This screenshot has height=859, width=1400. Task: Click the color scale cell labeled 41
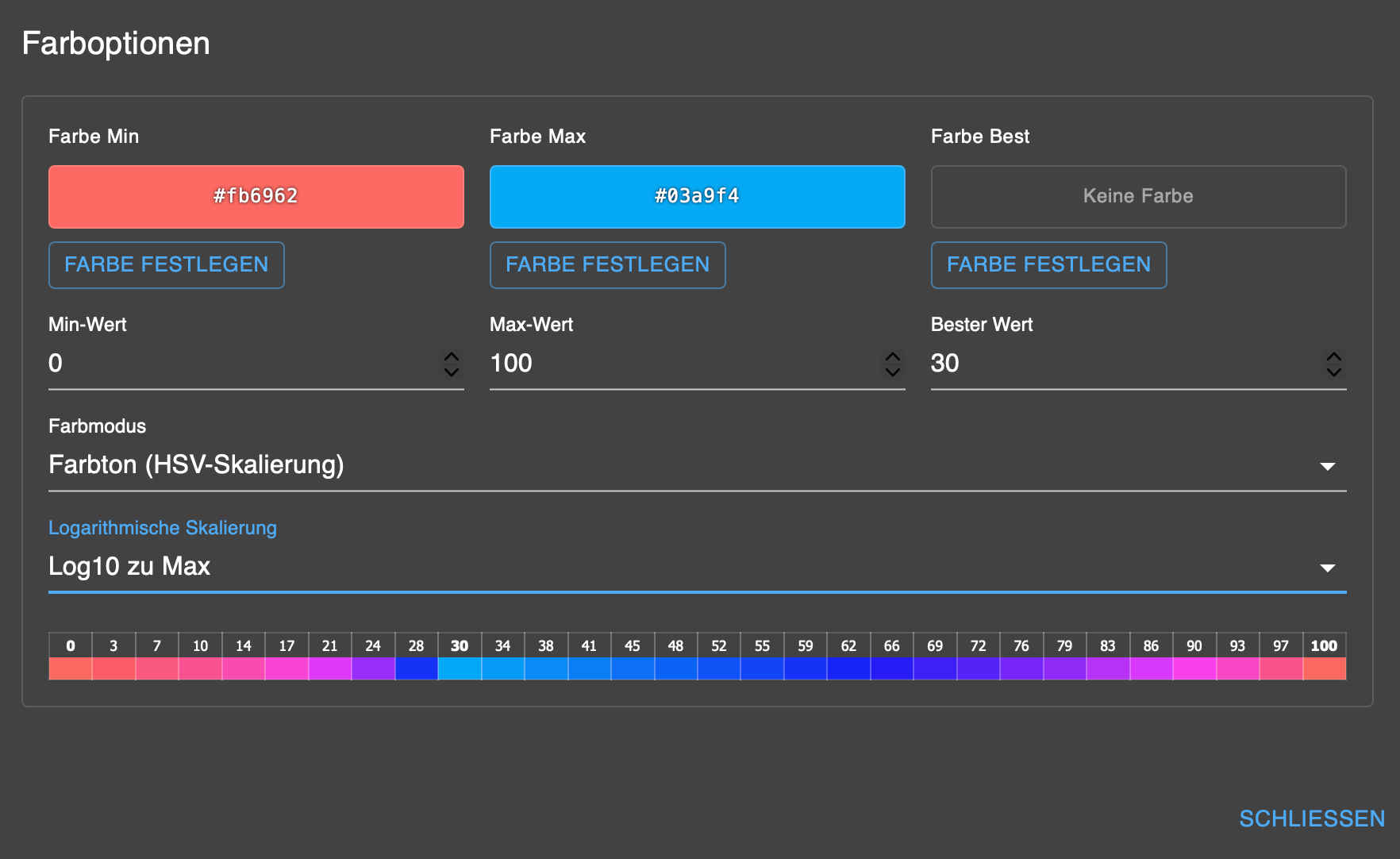(590, 657)
